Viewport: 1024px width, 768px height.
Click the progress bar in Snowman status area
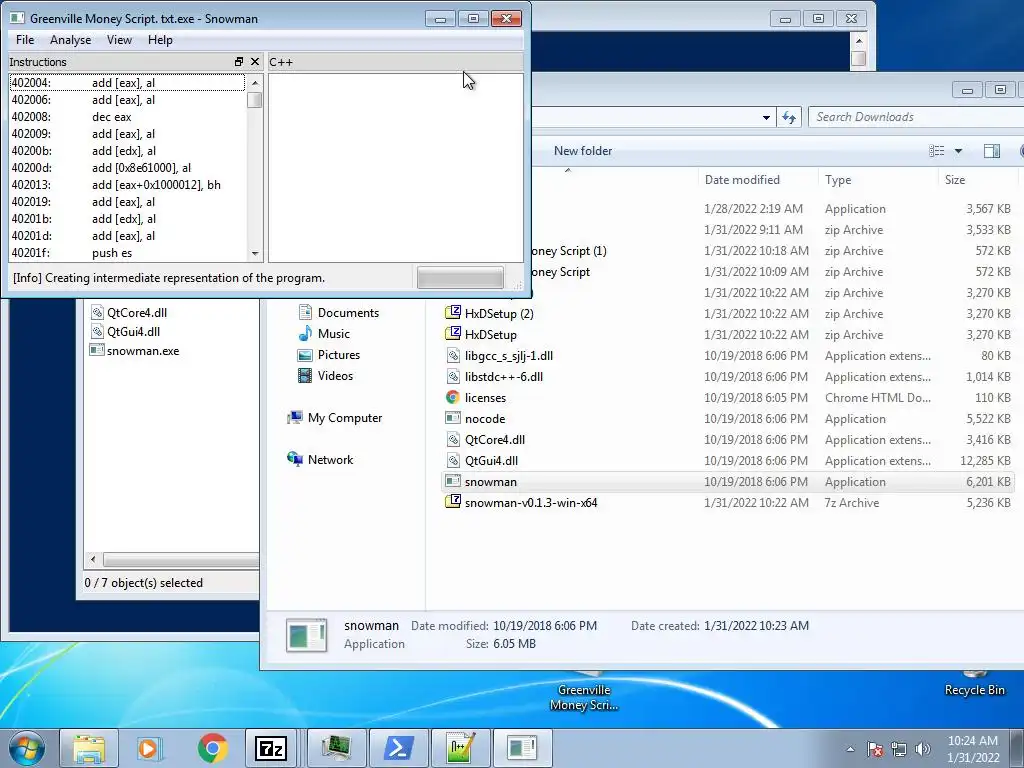(x=460, y=278)
